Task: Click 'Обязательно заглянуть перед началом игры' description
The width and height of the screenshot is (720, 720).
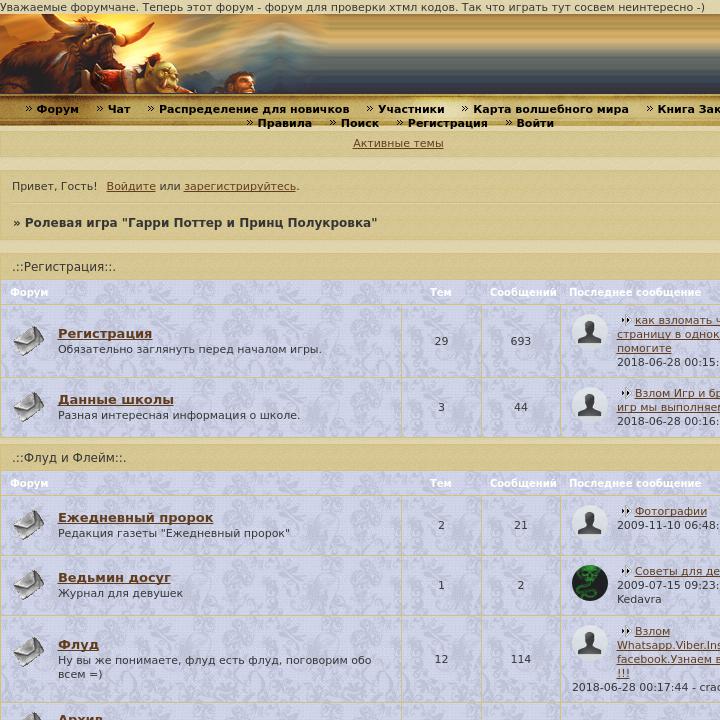Action: click(x=190, y=349)
